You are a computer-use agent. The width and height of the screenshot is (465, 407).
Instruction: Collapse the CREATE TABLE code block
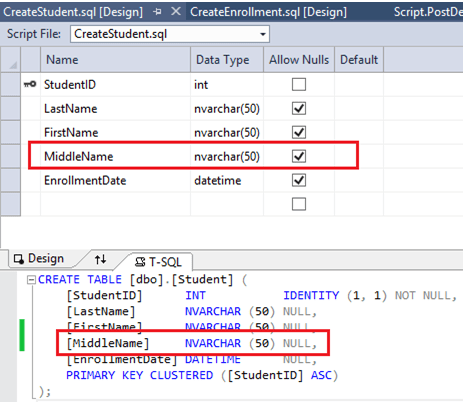[31, 280]
